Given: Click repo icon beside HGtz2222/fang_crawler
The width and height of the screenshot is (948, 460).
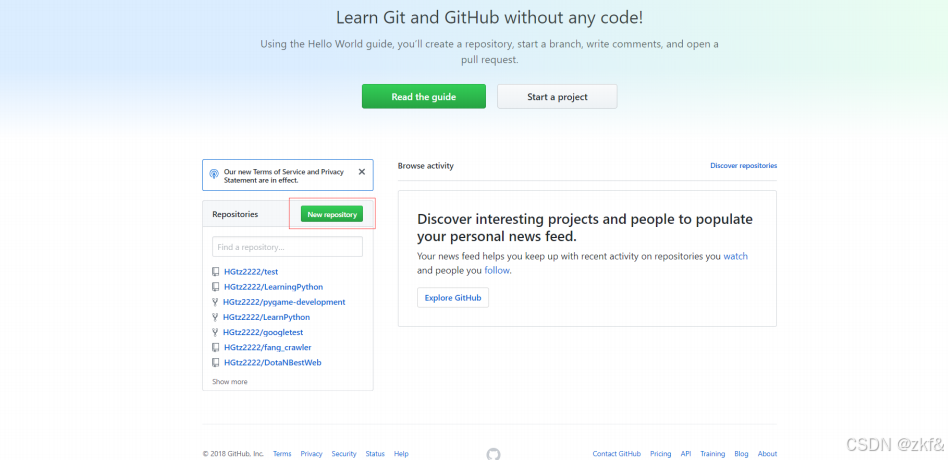Looking at the screenshot, I should coord(215,348).
